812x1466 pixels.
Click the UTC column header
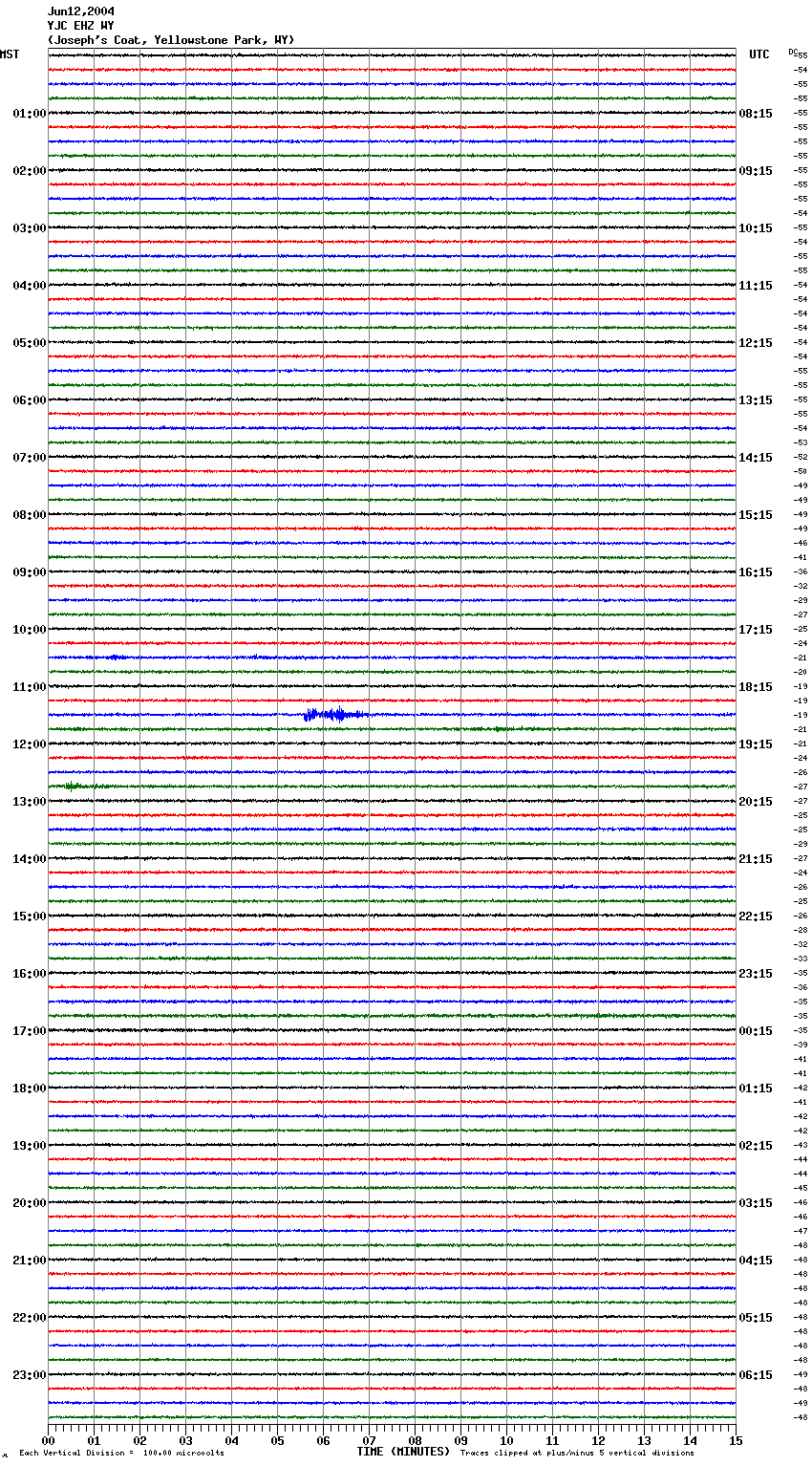click(x=759, y=54)
